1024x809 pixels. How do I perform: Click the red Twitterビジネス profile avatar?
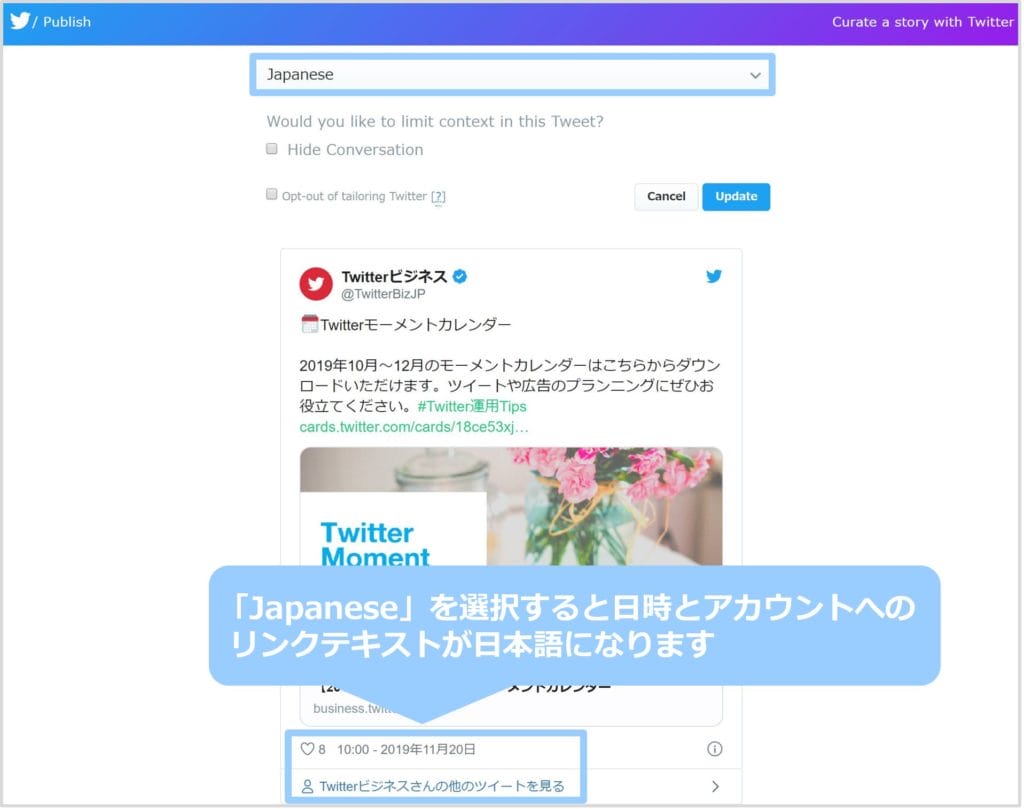pos(315,284)
